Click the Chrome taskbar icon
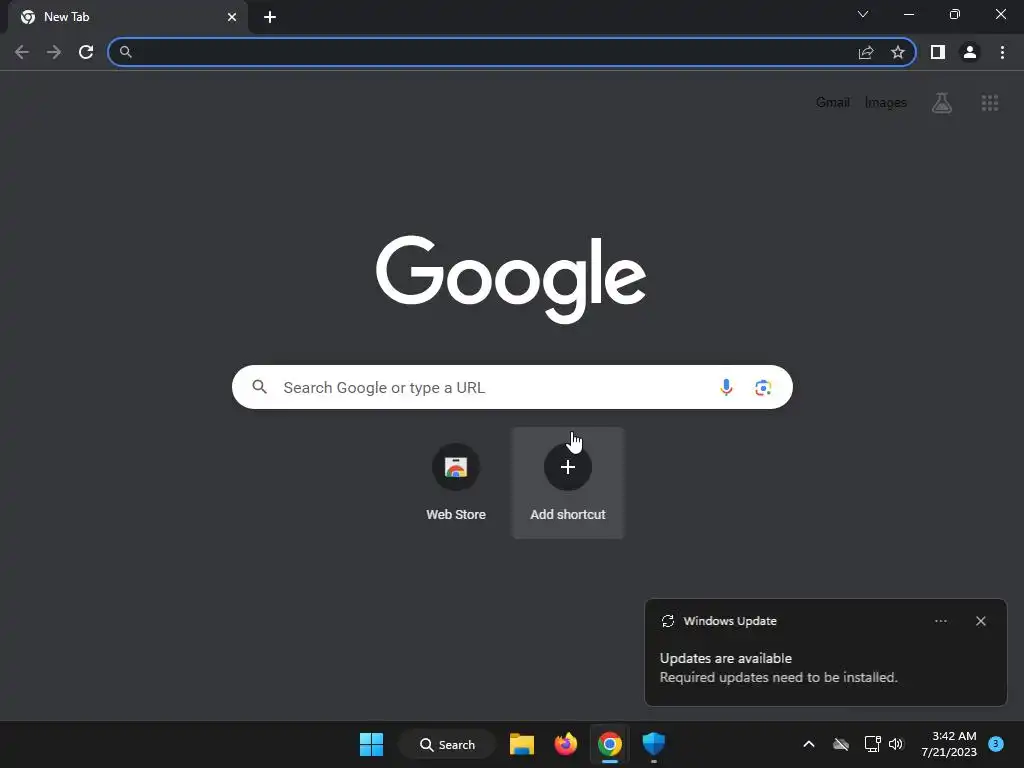Screen dimensions: 1024x768 [609, 744]
